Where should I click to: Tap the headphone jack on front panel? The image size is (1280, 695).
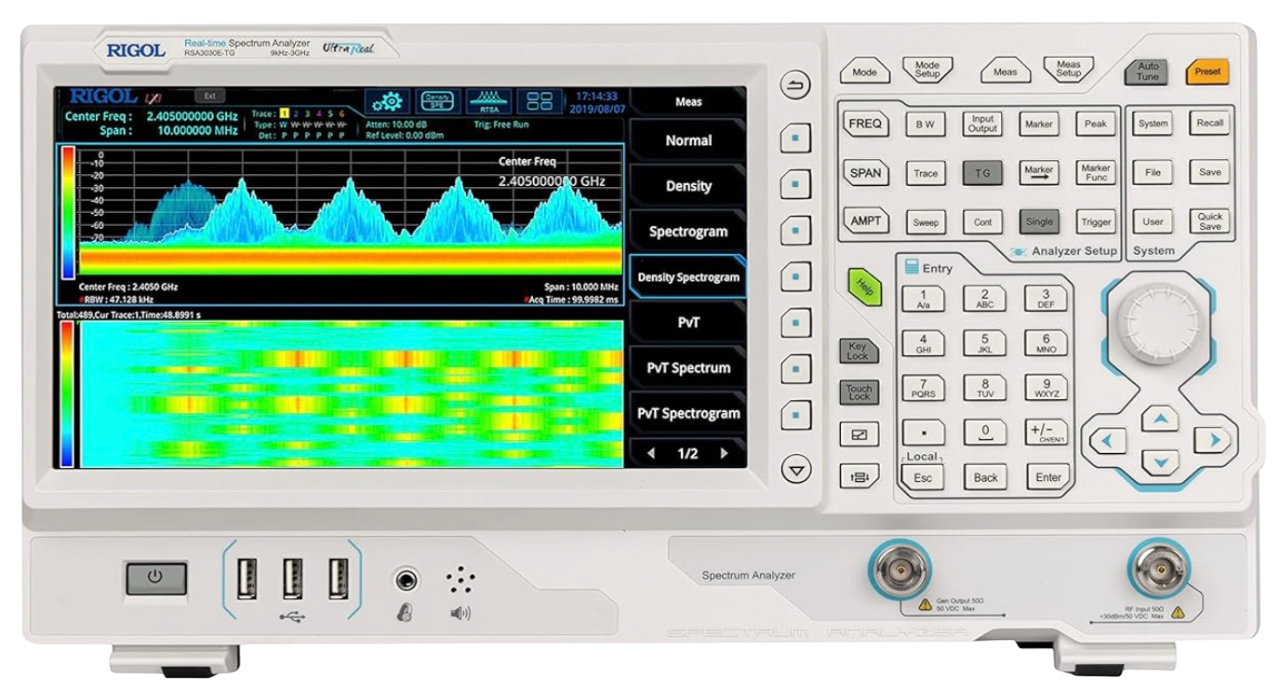406,579
